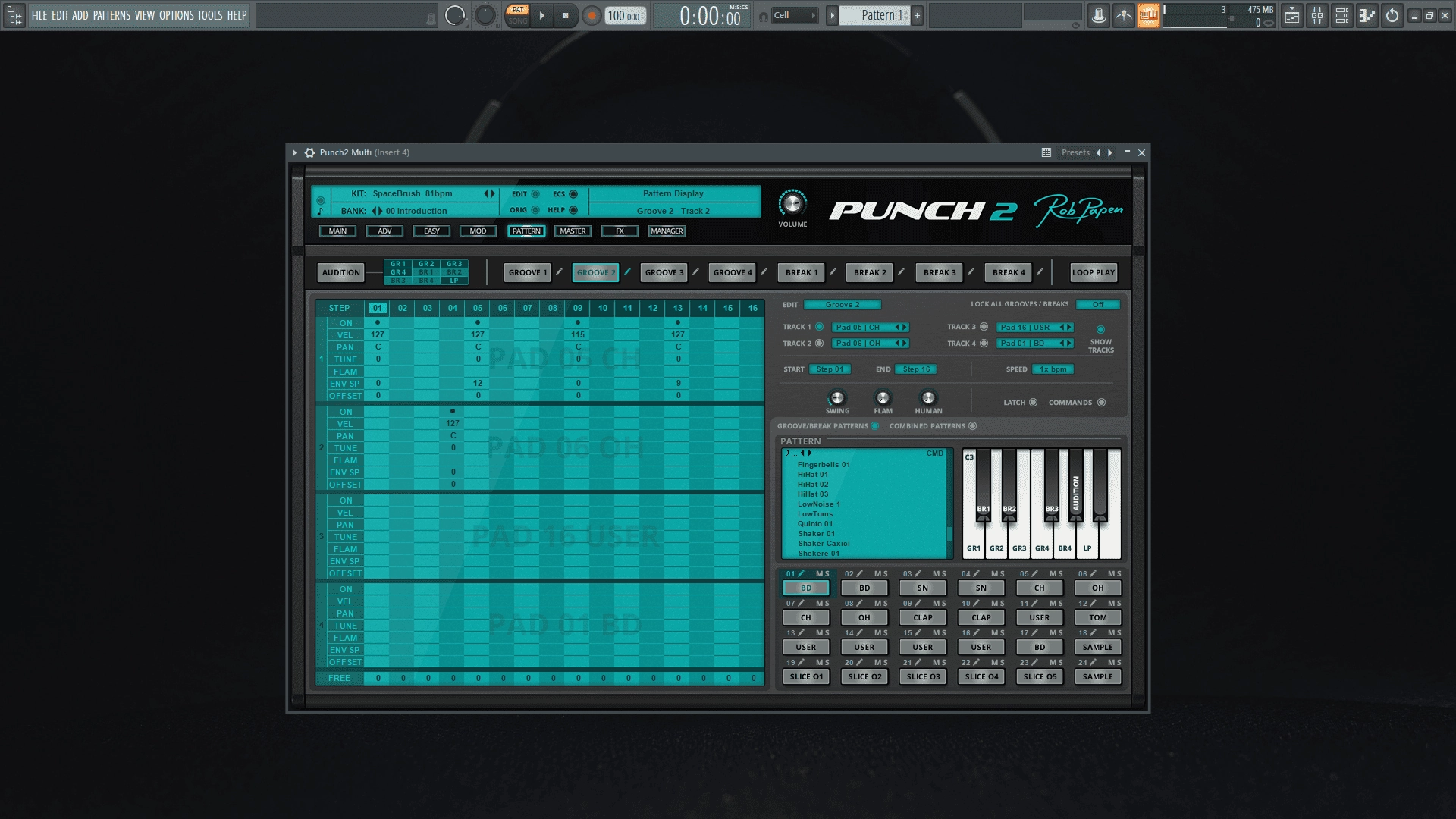Open the PATTERNS menu
The width and height of the screenshot is (1456, 819).
point(111,15)
